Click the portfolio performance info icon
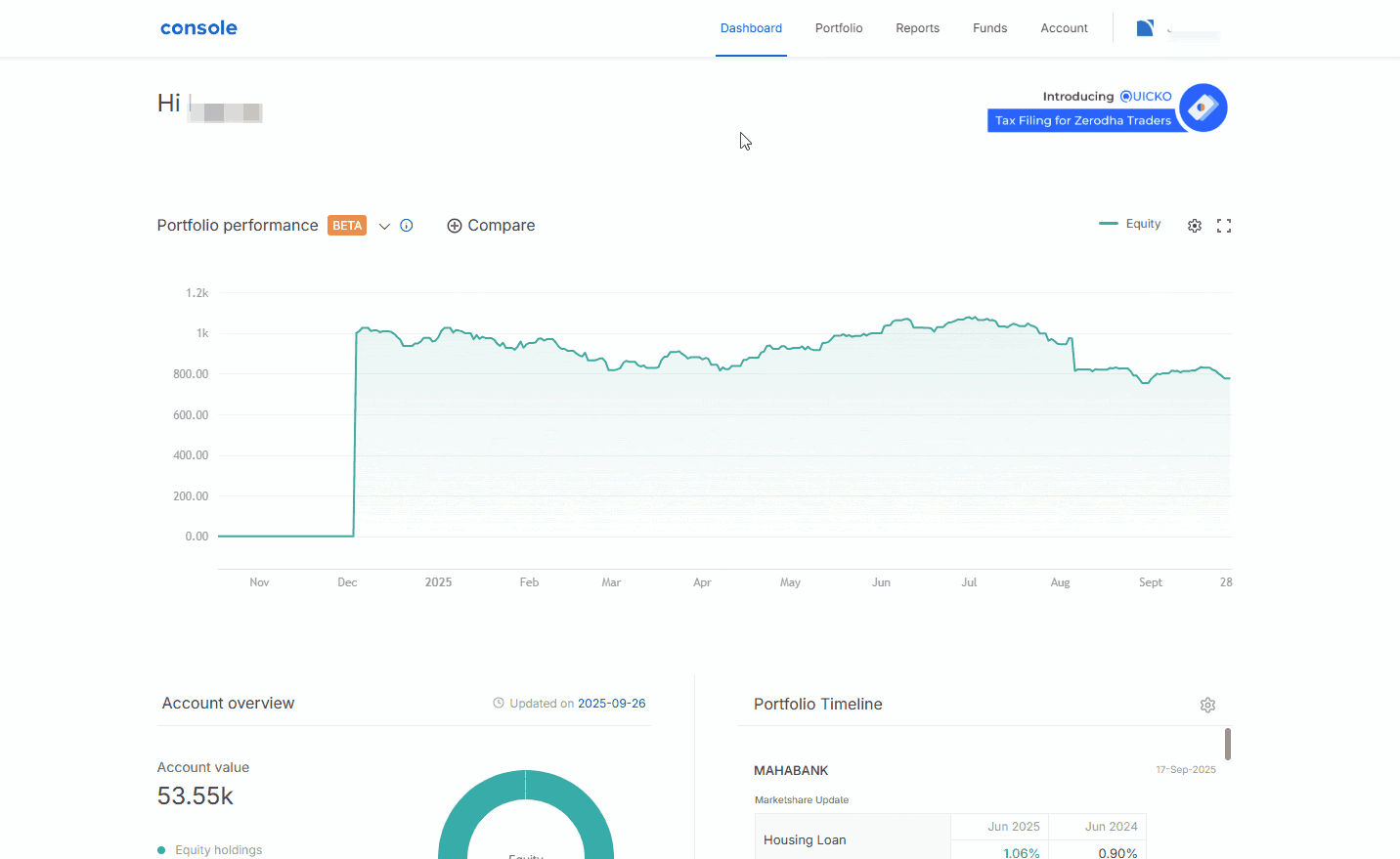This screenshot has width=1400, height=859. coord(407,226)
